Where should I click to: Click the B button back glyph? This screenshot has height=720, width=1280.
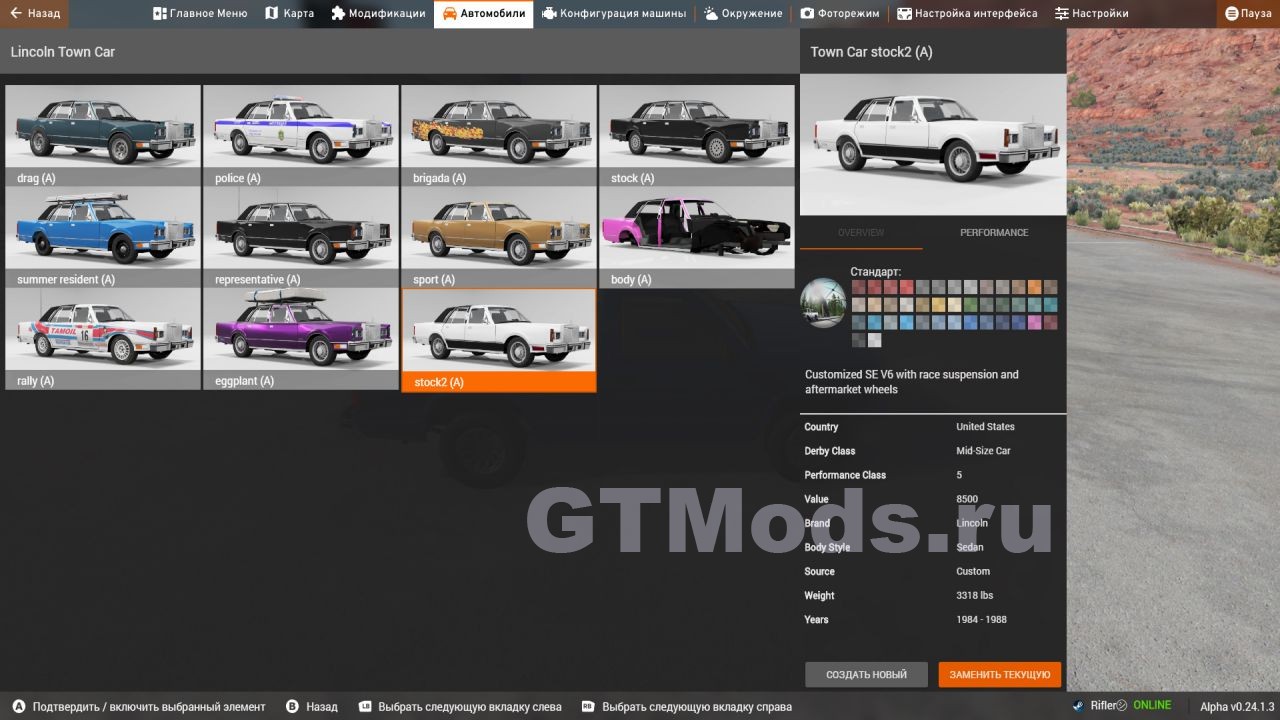click(293, 706)
